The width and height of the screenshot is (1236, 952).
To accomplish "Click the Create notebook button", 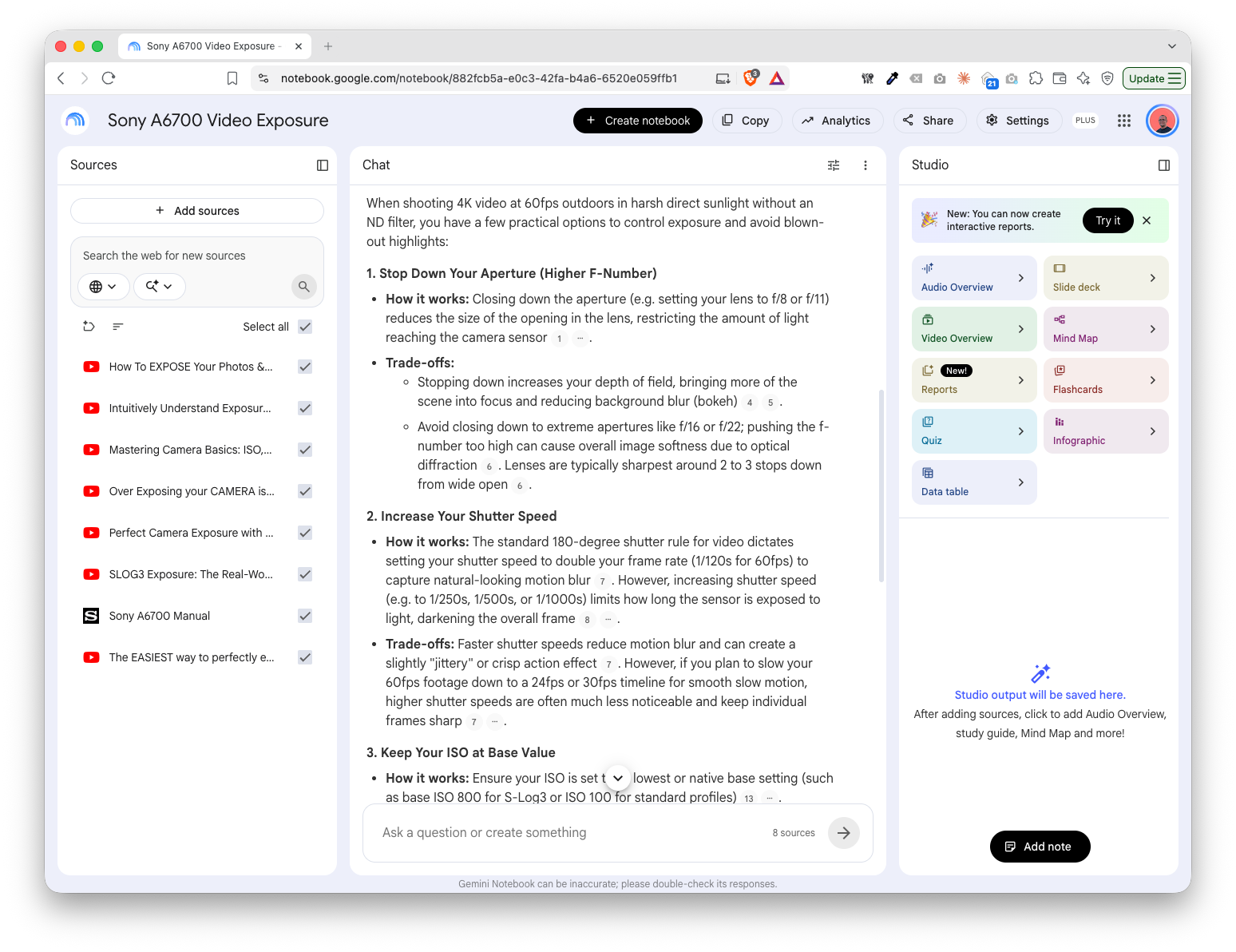I will (638, 121).
